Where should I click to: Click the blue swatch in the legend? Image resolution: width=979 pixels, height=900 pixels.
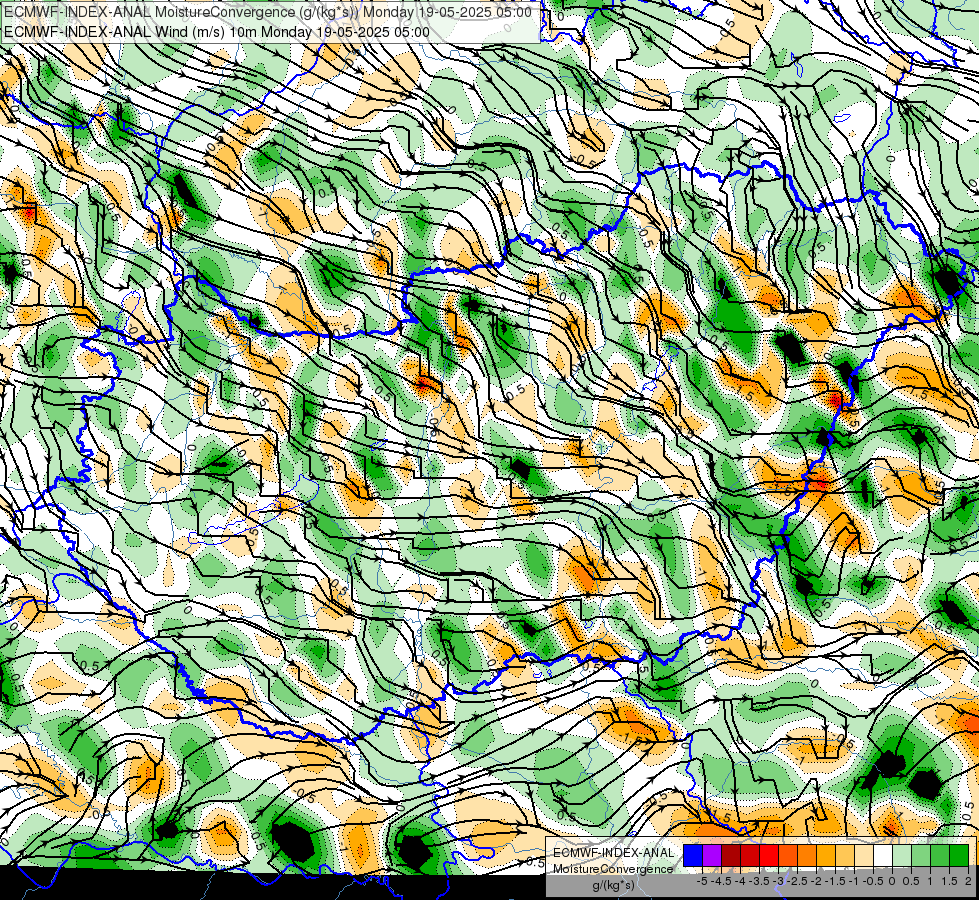(x=693, y=856)
